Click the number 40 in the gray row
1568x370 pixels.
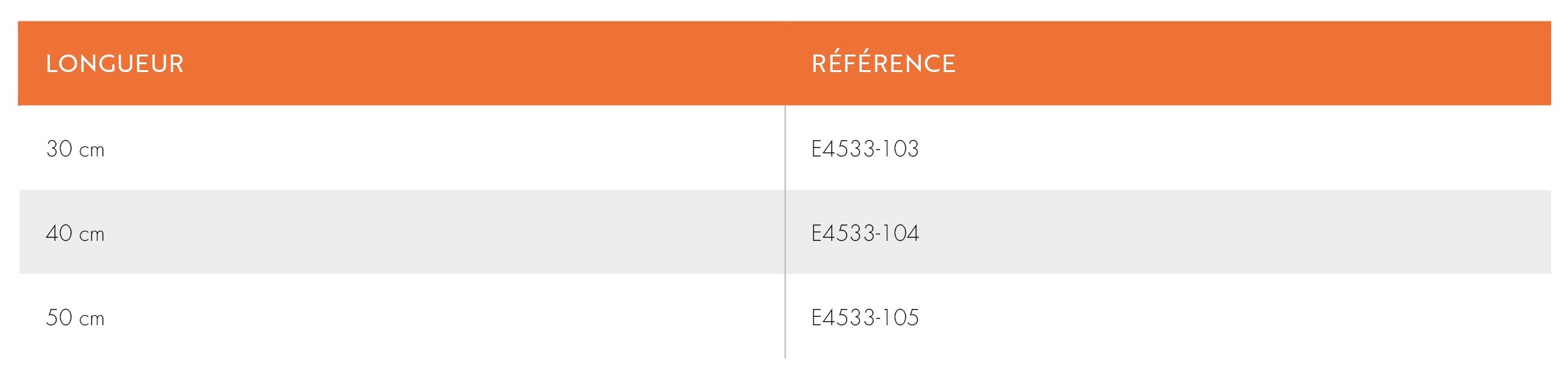(59, 233)
